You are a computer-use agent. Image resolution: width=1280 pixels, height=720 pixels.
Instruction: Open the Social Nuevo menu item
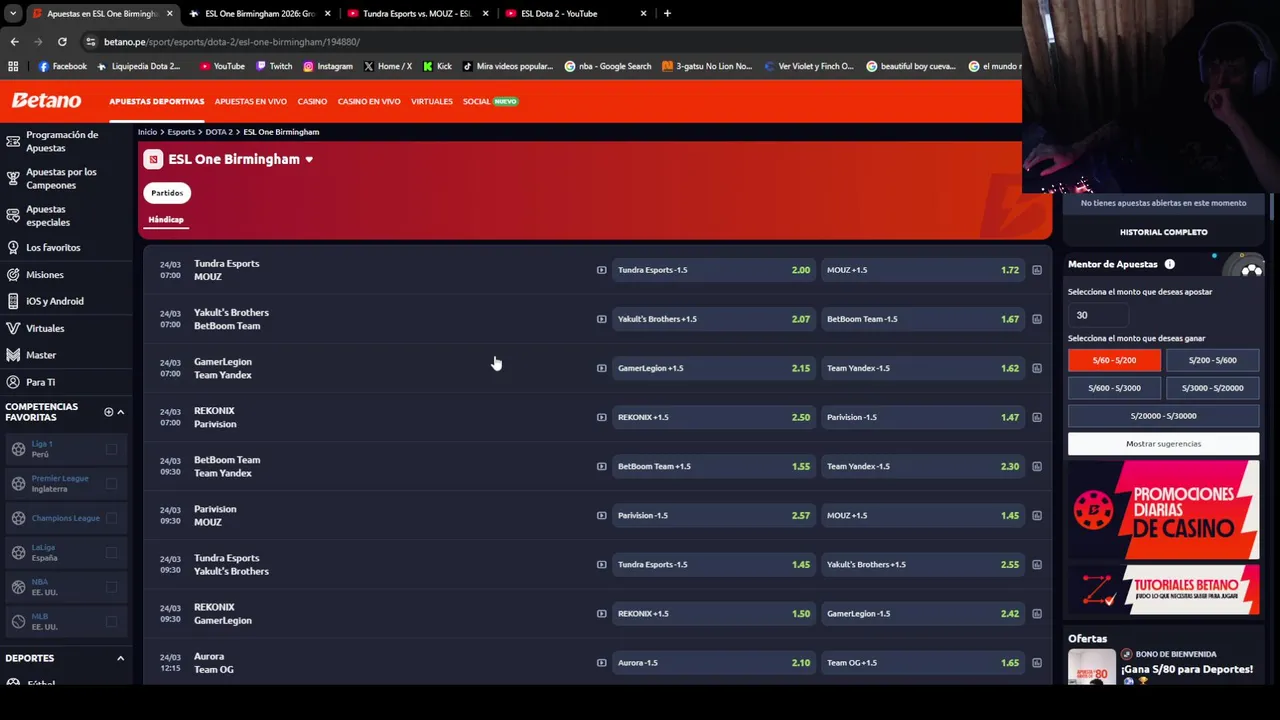pos(490,101)
